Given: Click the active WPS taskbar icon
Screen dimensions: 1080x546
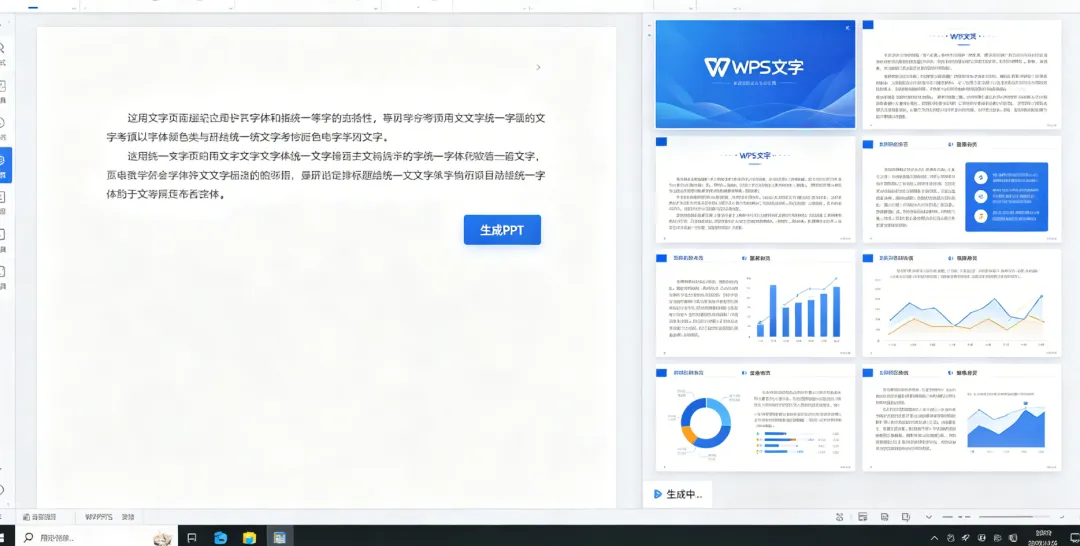Looking at the screenshot, I should [279, 537].
